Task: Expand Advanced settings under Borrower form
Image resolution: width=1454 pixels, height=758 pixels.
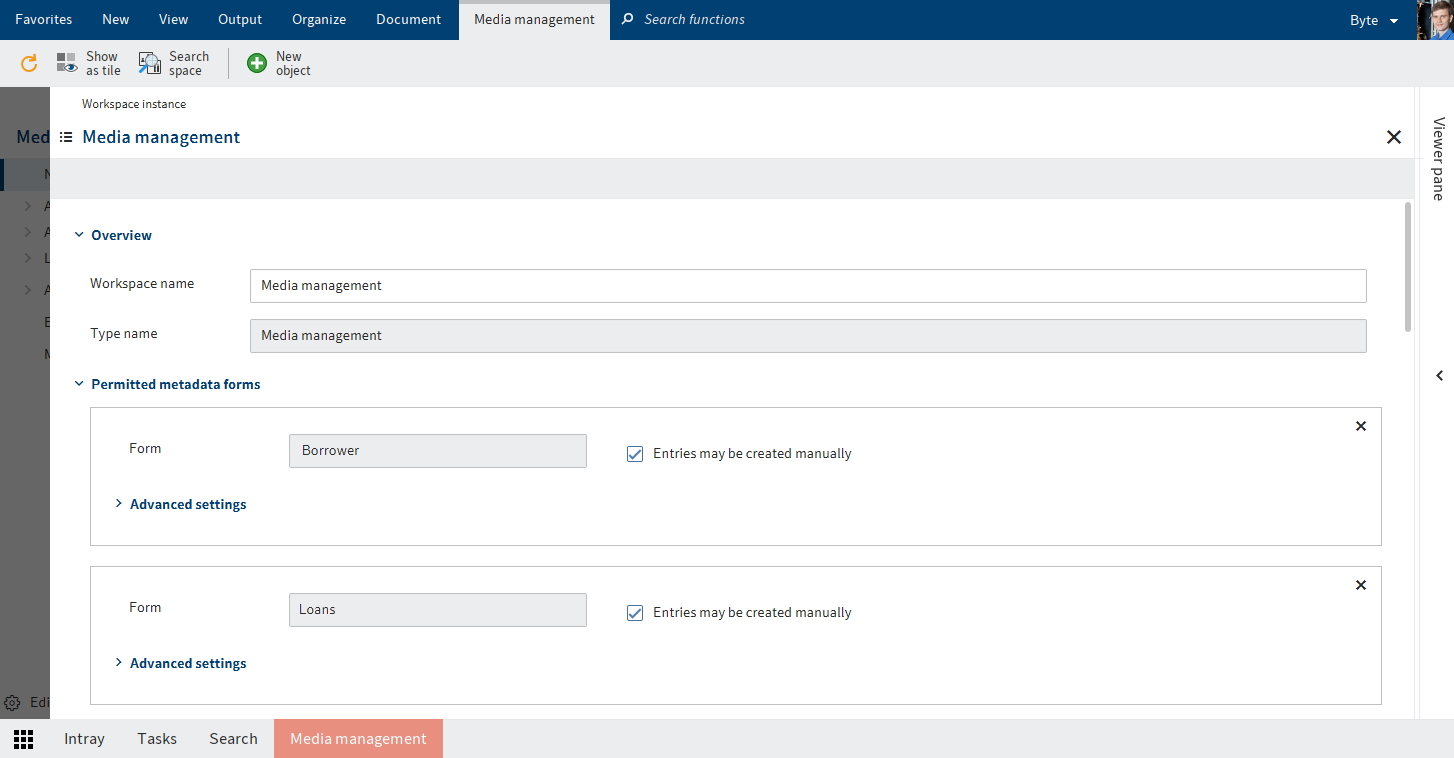Action: tap(180, 504)
